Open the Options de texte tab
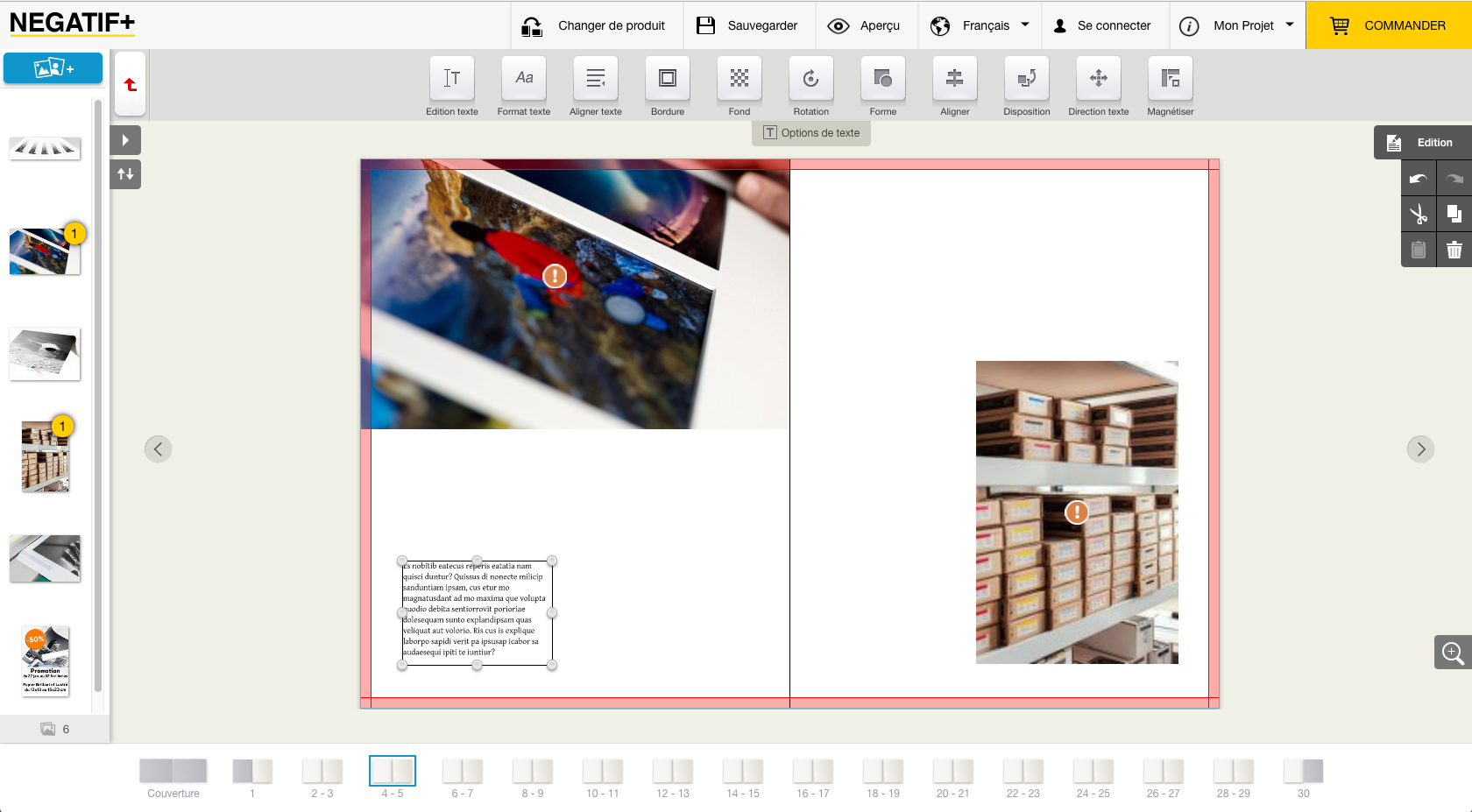Image resolution: width=1472 pixels, height=812 pixels. pos(811,133)
